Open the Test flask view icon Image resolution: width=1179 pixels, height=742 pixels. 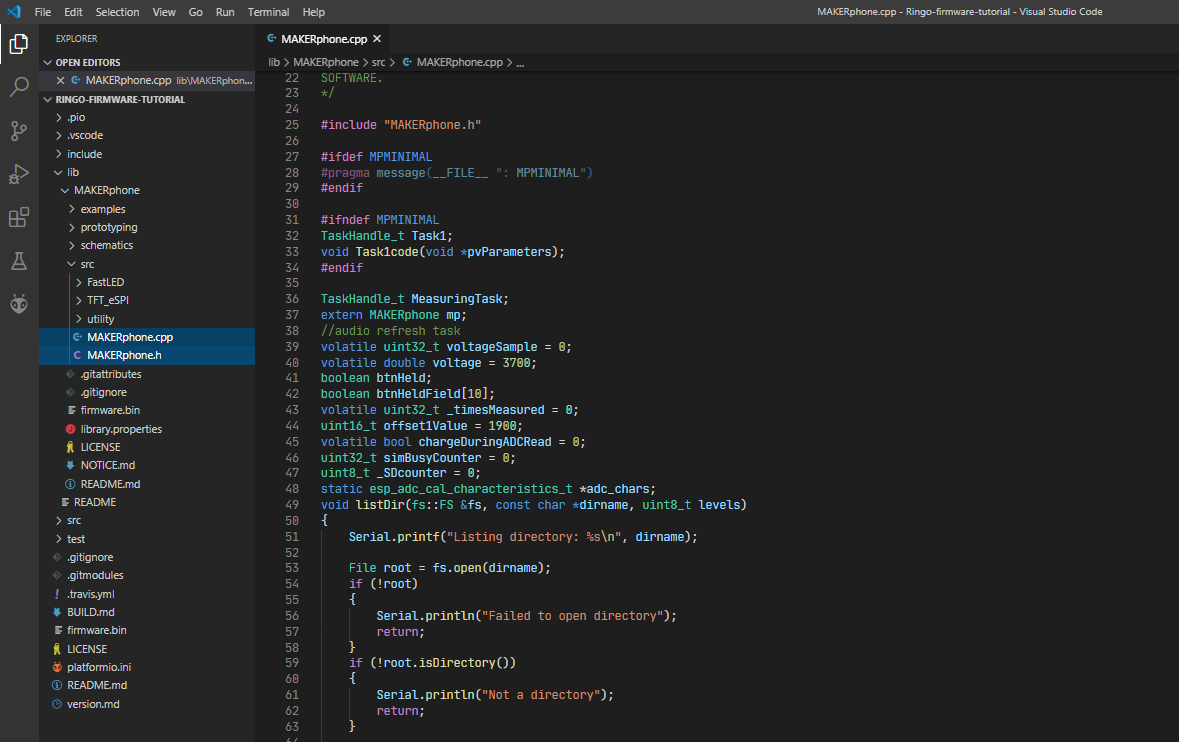(19, 261)
